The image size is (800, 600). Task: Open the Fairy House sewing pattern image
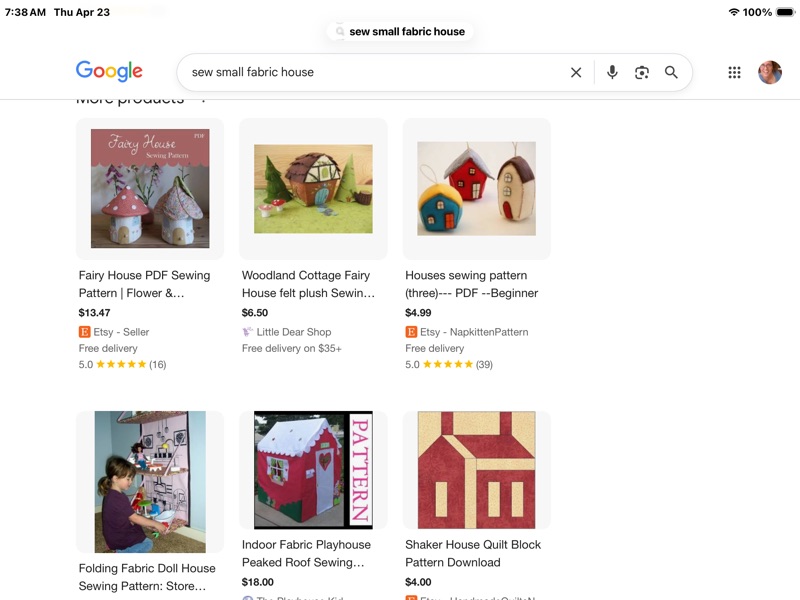(x=150, y=189)
